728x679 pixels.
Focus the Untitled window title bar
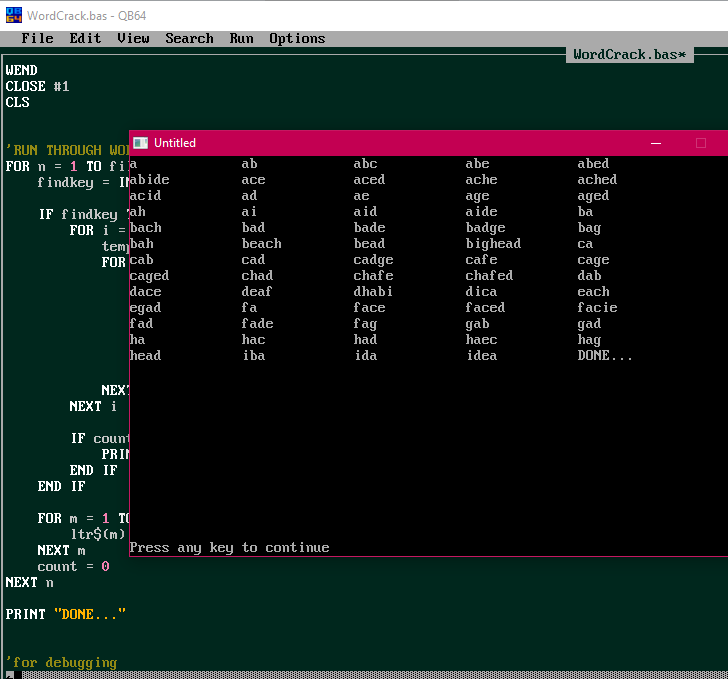[400, 143]
